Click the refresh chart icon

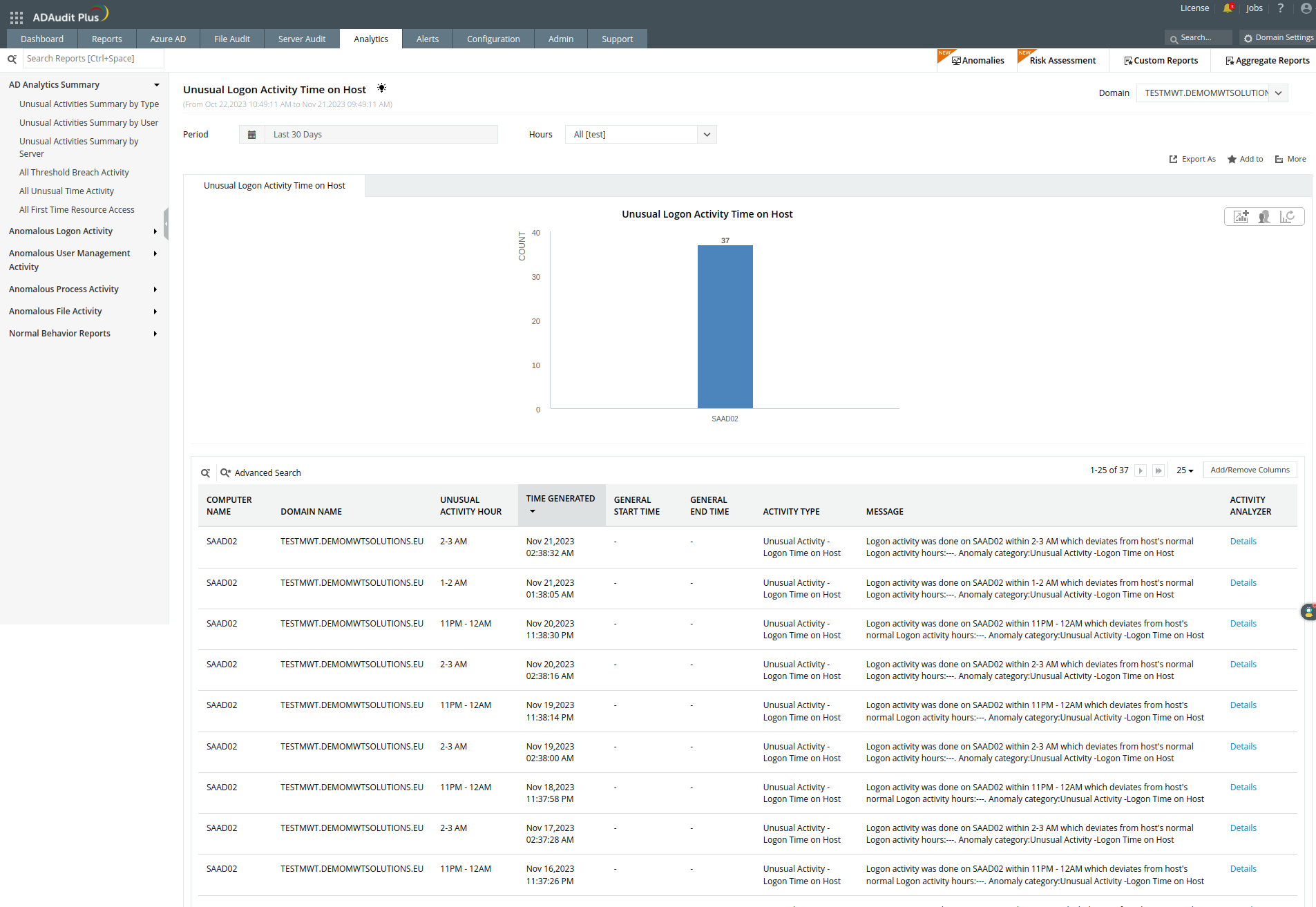coord(1287,217)
